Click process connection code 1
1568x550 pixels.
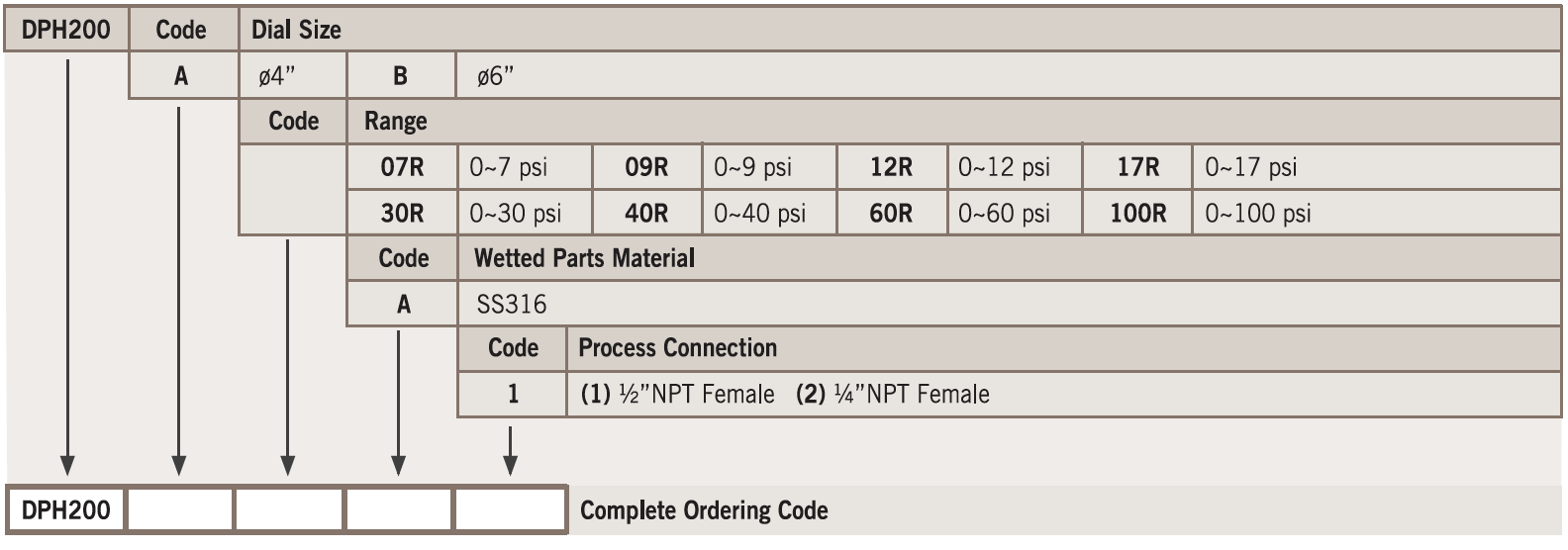513,394
